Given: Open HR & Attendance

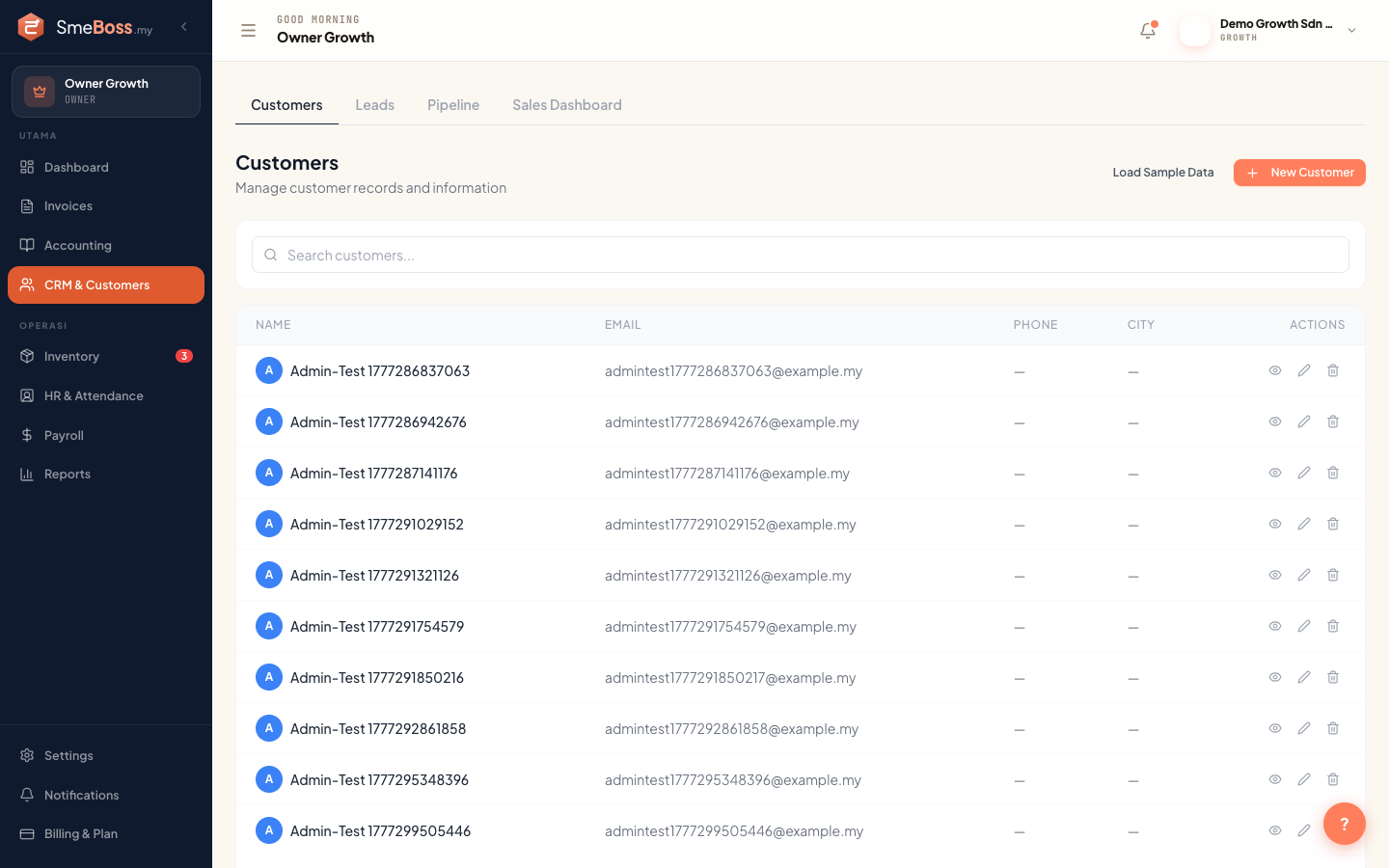Looking at the screenshot, I should point(106,396).
